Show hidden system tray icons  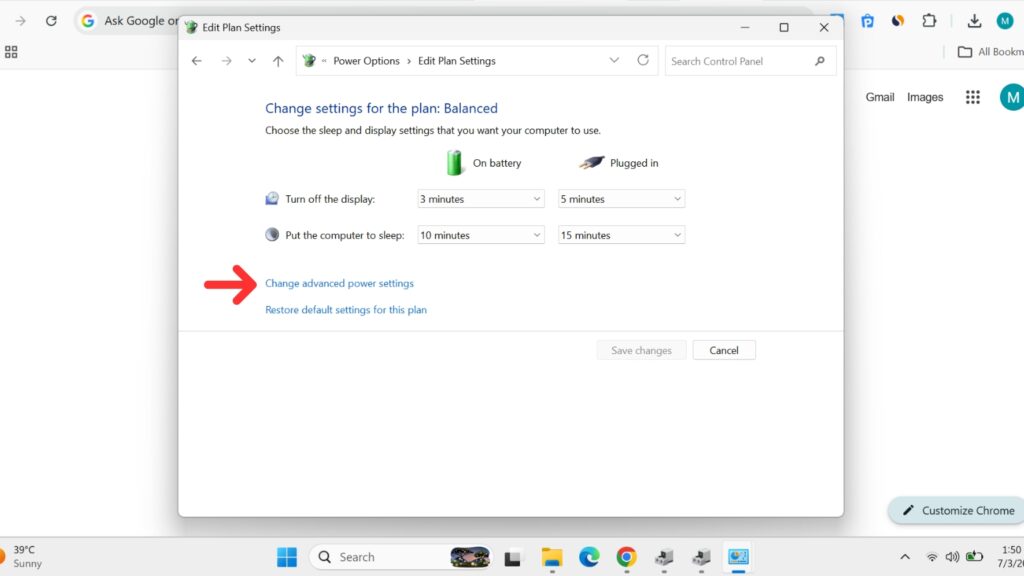[904, 557]
